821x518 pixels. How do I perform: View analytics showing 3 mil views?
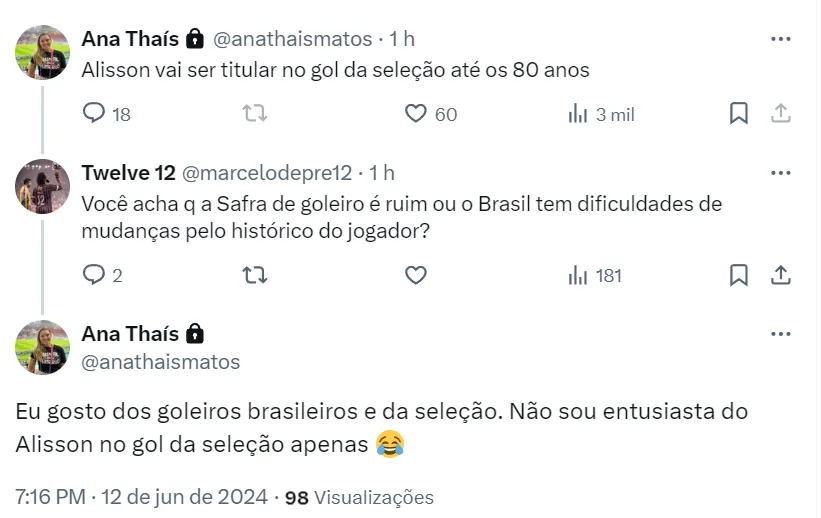click(578, 114)
